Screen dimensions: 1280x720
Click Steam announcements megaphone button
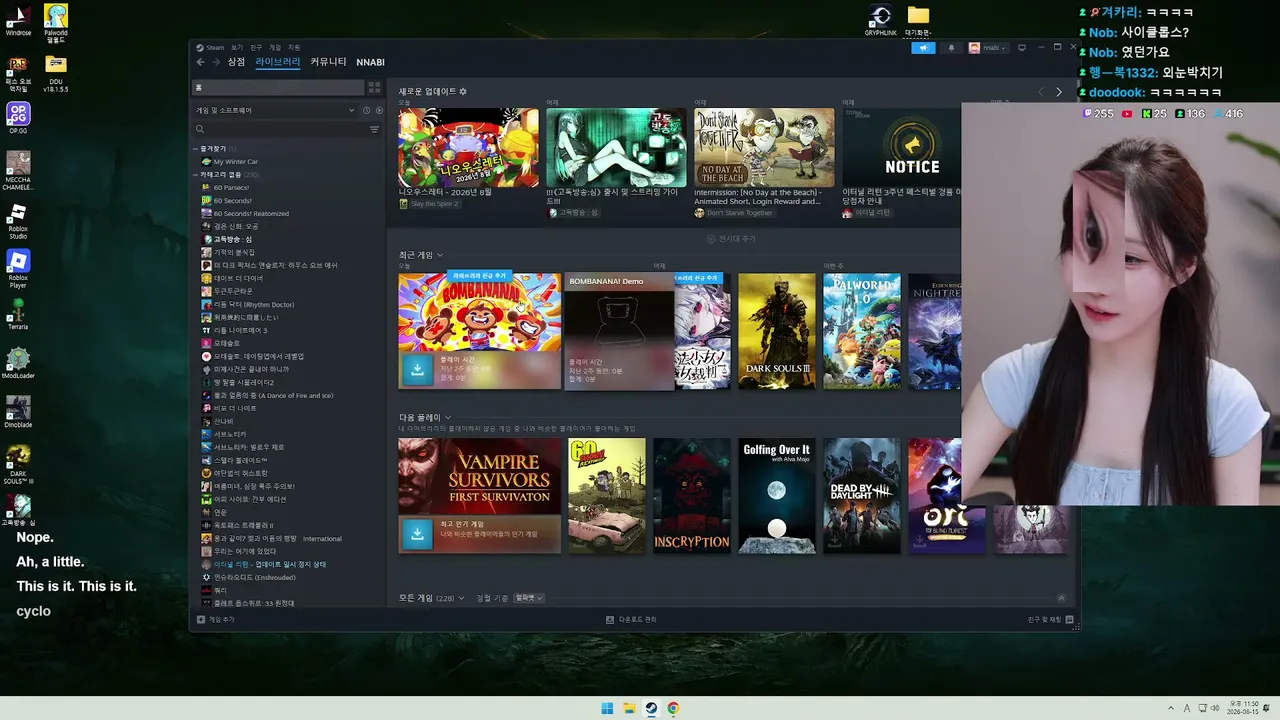924,48
